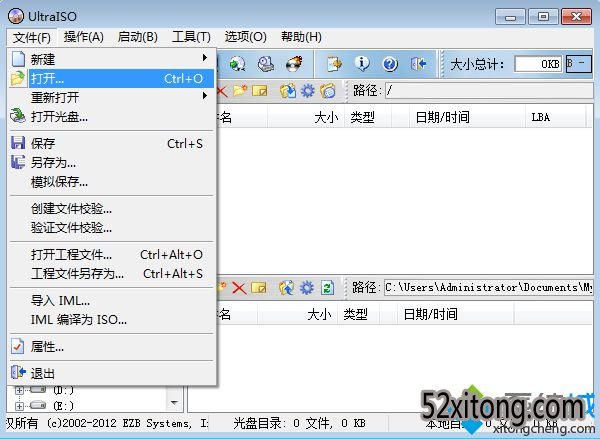Click the gear icon in lower local toolbar
600x439 pixels.
pos(307,288)
